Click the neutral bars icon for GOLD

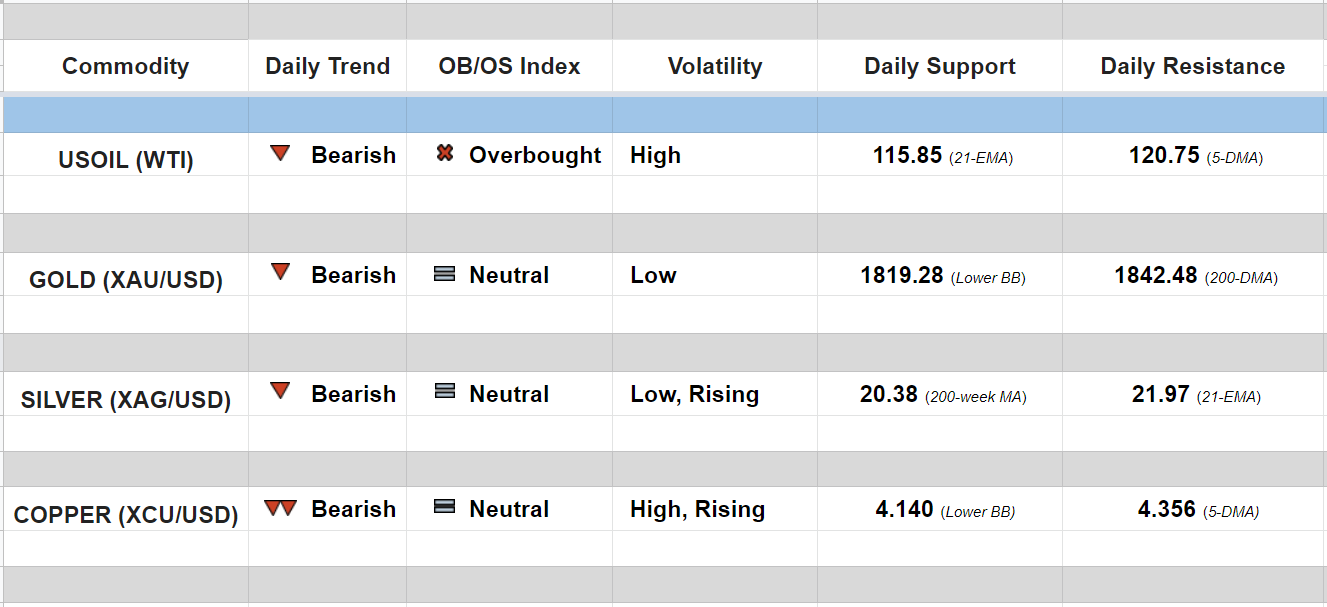tap(445, 274)
